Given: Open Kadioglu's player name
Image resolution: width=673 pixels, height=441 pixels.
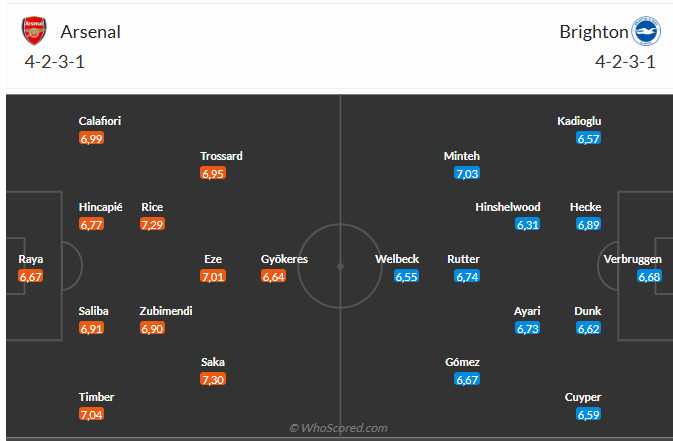Looking at the screenshot, I should (x=579, y=121).
